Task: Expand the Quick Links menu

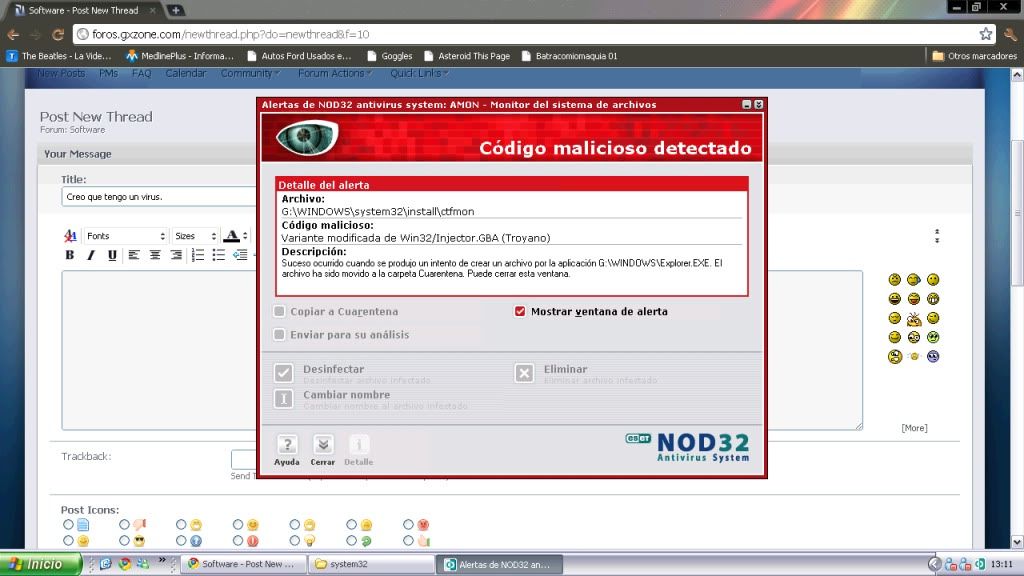Action: (419, 73)
